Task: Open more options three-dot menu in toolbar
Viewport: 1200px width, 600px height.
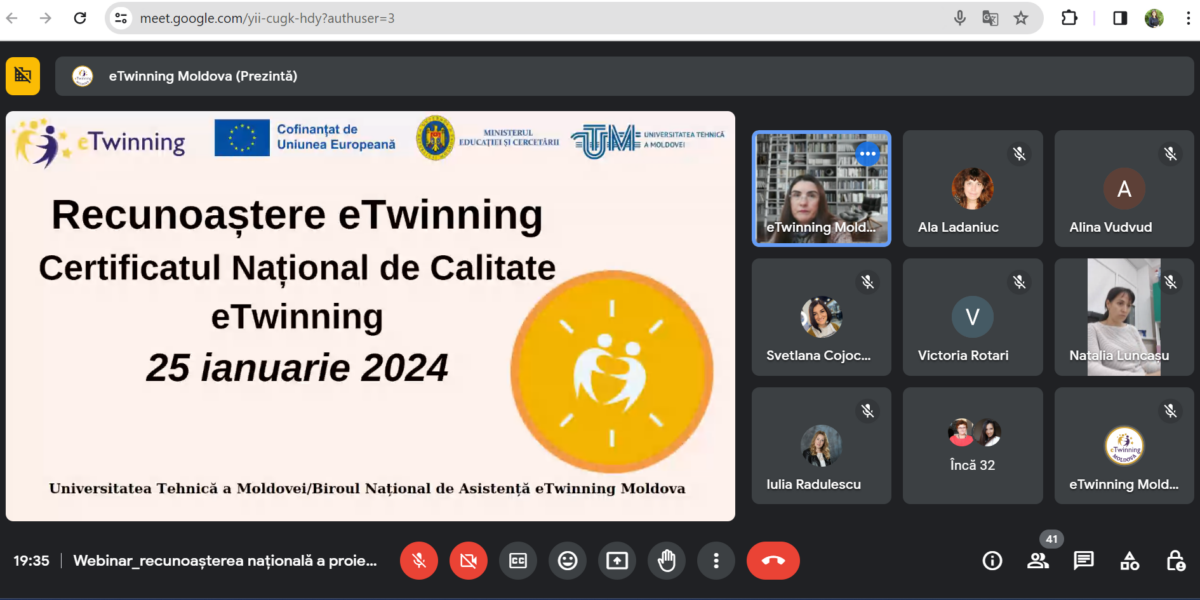Action: (x=715, y=561)
